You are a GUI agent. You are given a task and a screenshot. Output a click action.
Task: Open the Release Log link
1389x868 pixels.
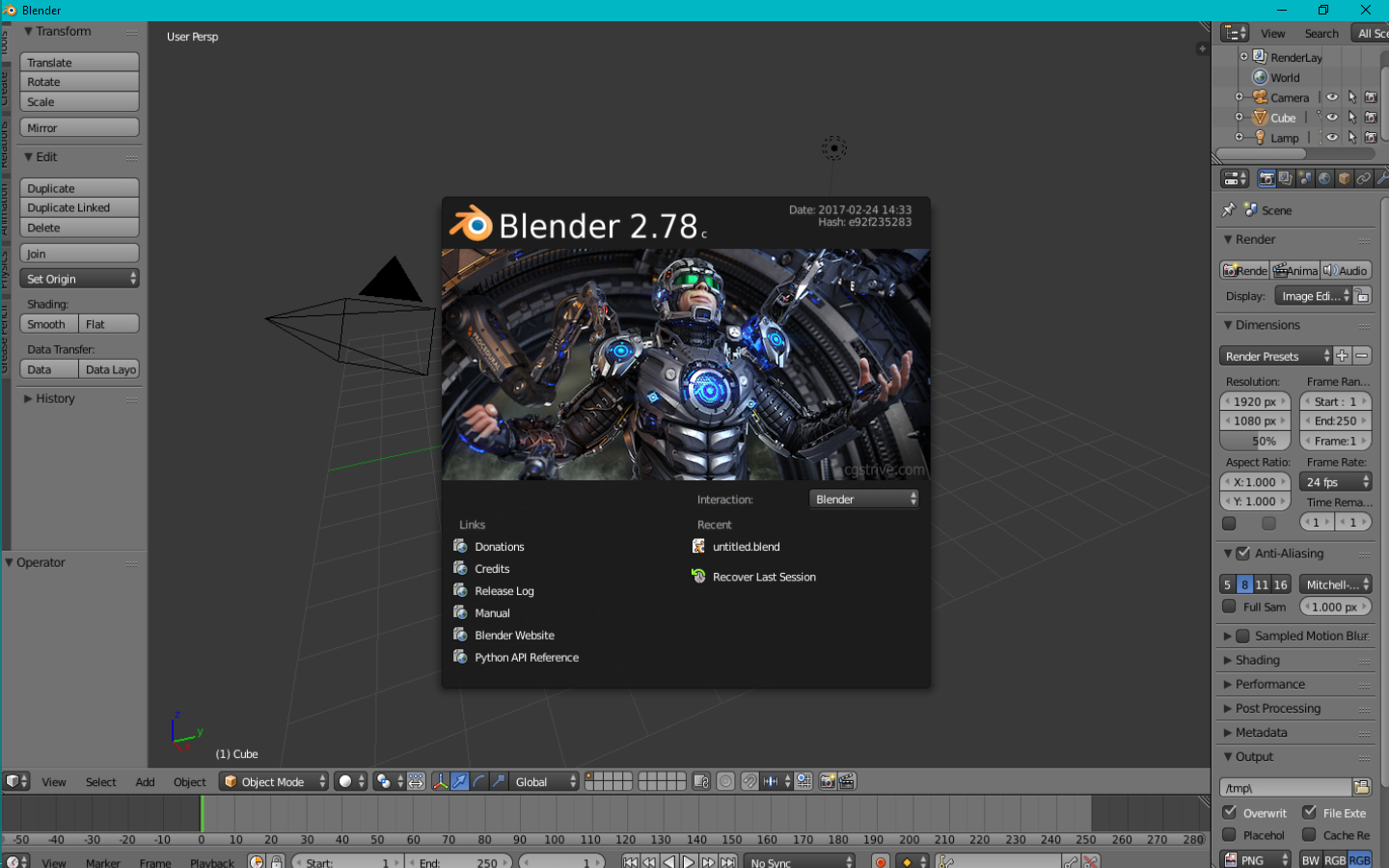coord(504,591)
